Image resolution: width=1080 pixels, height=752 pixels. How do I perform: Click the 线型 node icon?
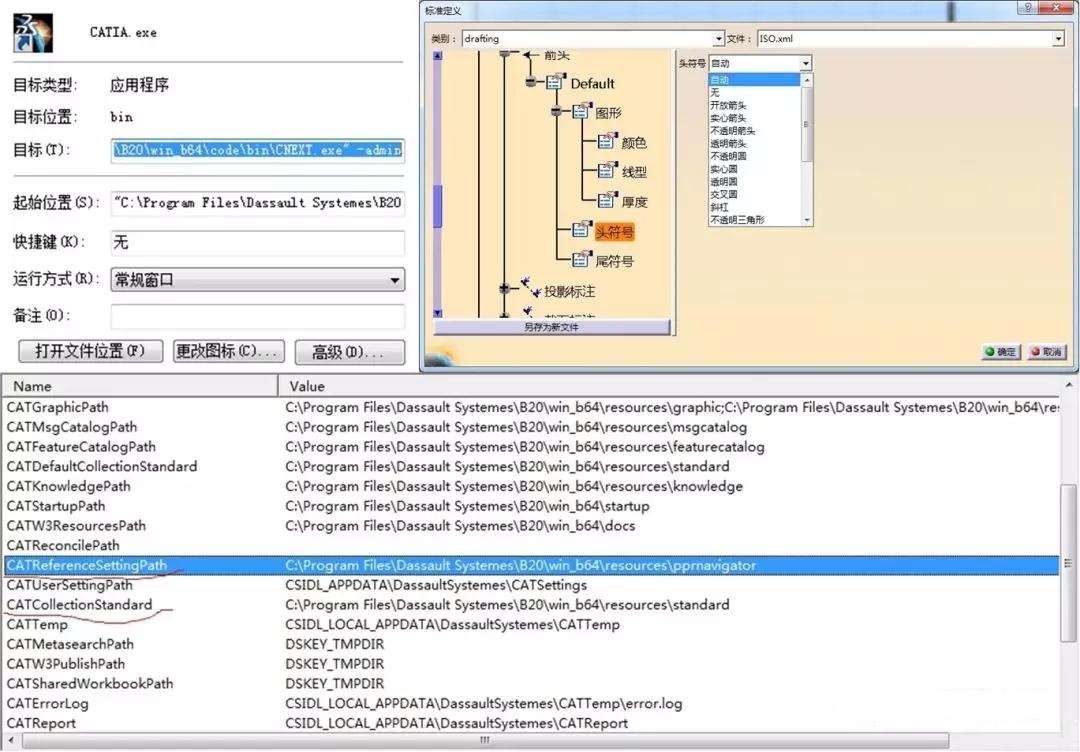tap(607, 172)
